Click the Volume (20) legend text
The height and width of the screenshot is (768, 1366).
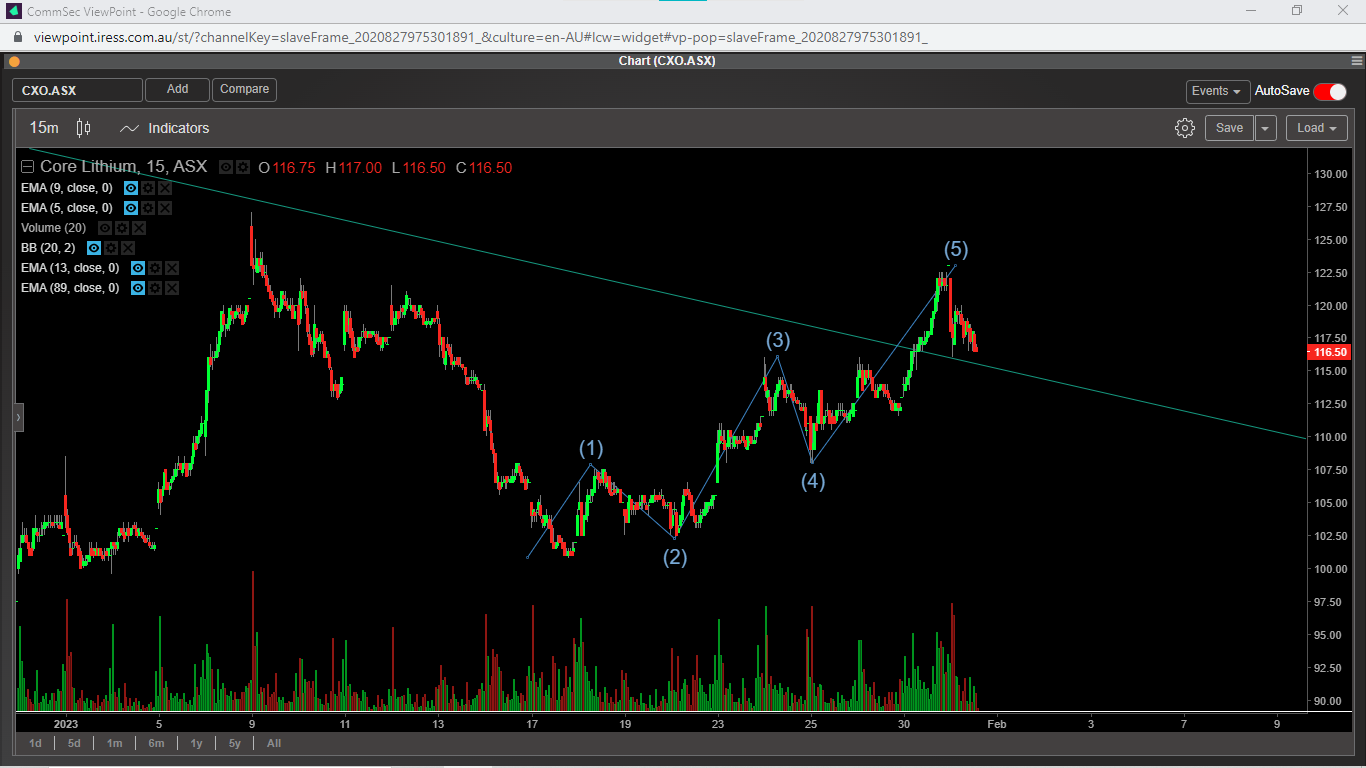[54, 228]
